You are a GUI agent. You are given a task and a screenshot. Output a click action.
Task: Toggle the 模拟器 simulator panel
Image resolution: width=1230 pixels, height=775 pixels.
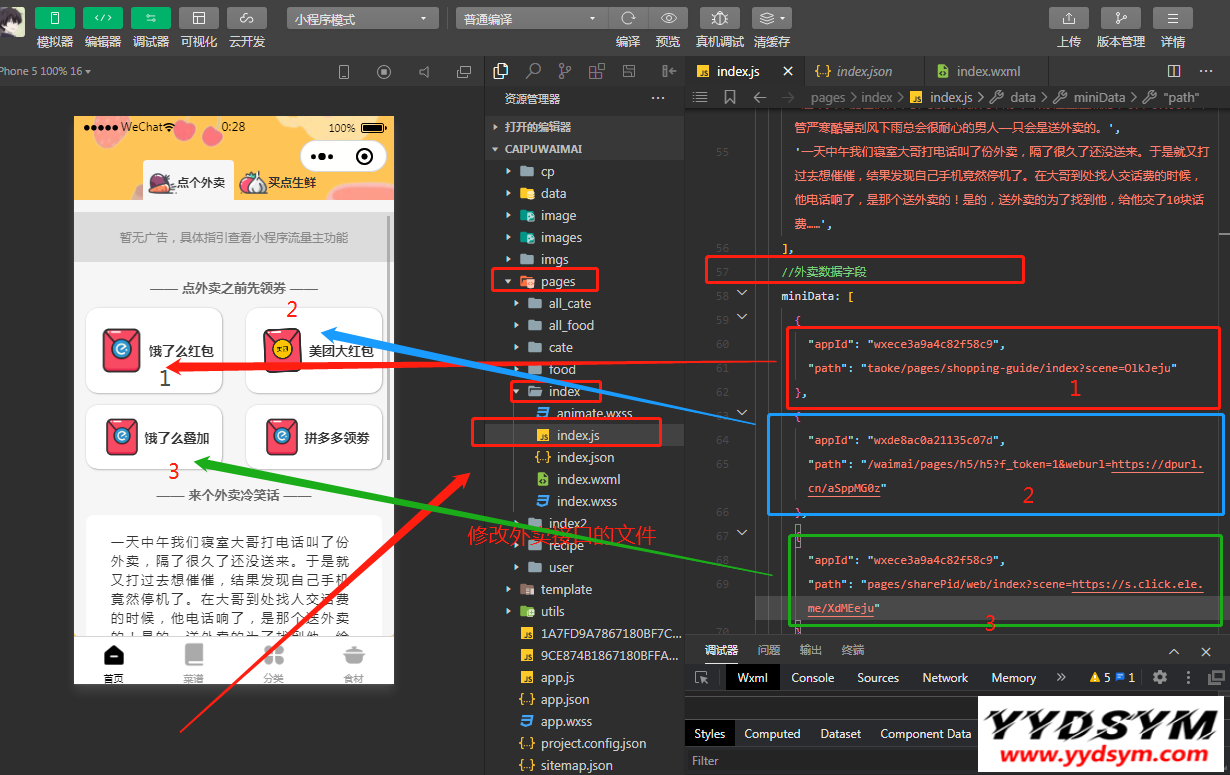[55, 19]
